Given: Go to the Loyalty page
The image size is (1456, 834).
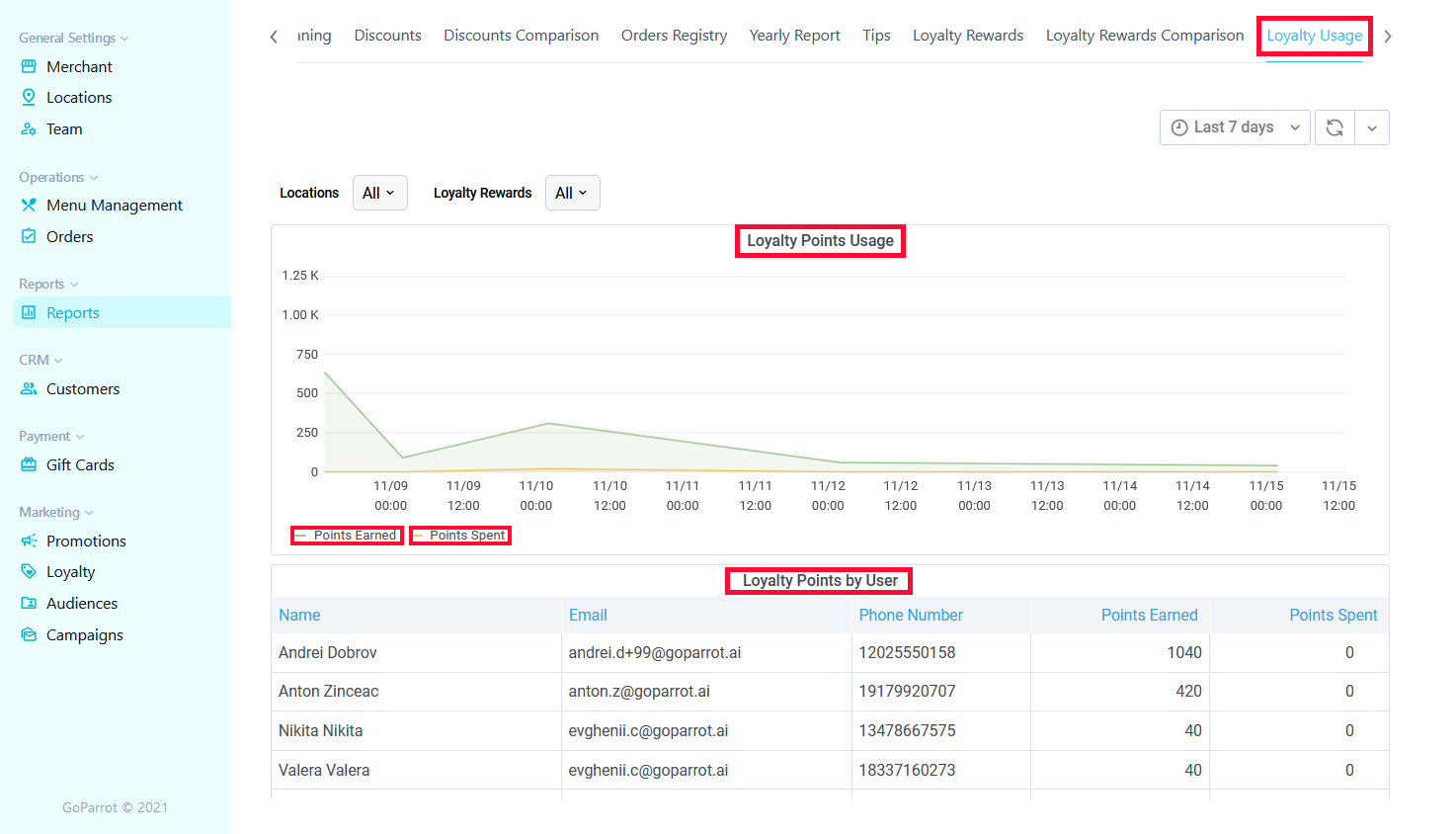Looking at the screenshot, I should 70,571.
